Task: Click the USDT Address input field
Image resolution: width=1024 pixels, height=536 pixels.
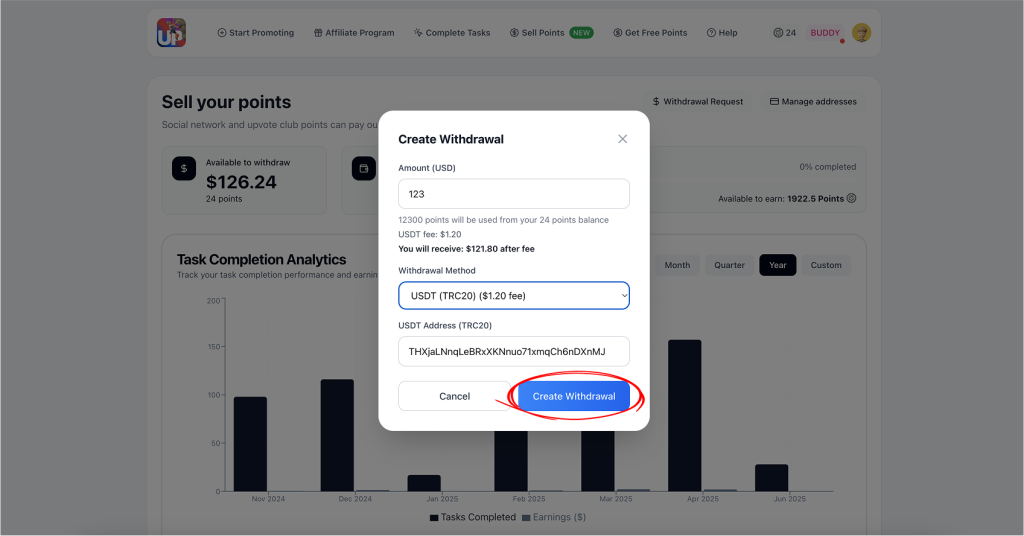Action: (514, 351)
